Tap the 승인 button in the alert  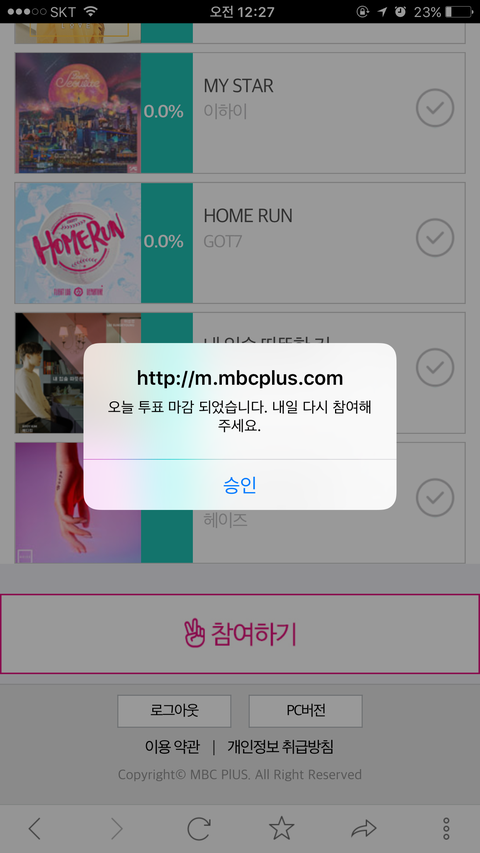click(239, 485)
